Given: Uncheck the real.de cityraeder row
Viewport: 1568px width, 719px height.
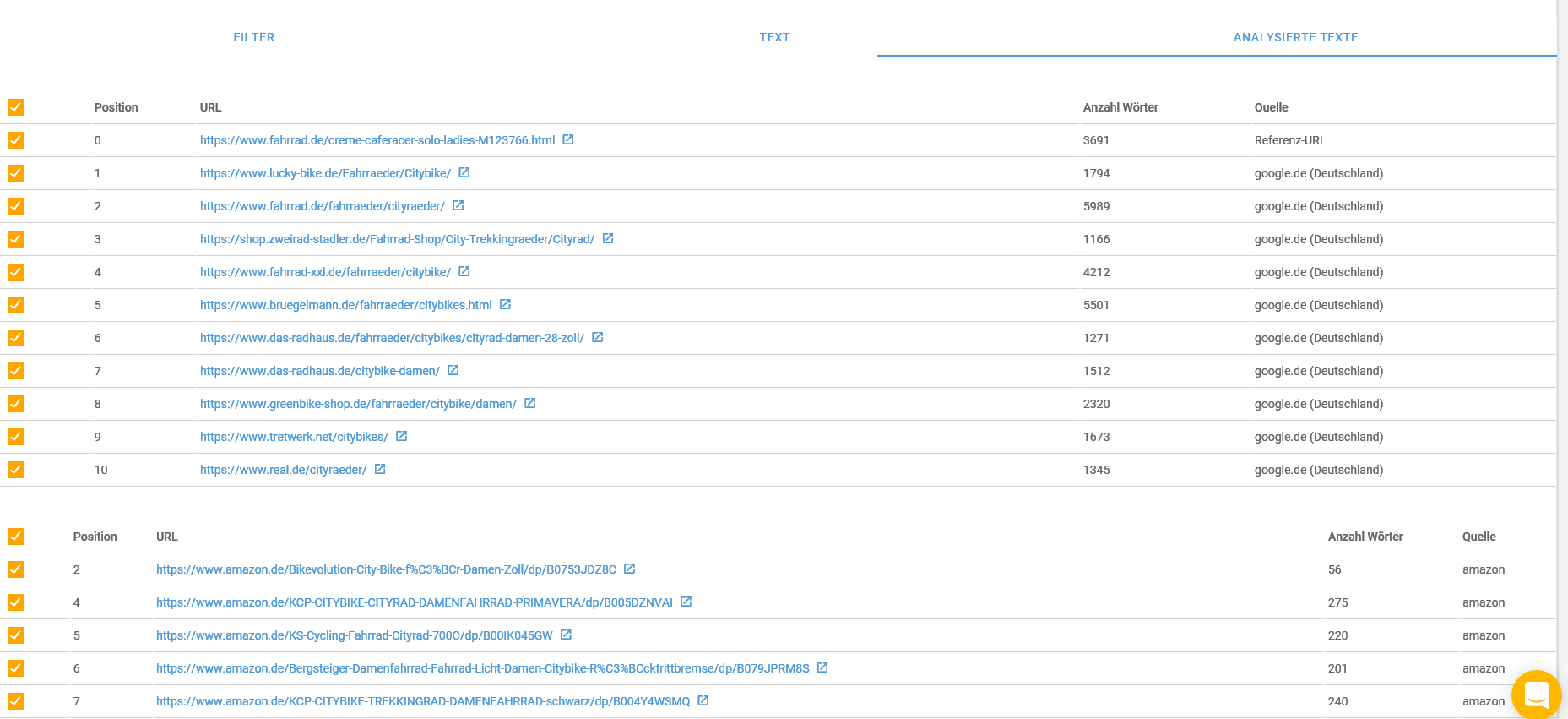Looking at the screenshot, I should (16, 470).
